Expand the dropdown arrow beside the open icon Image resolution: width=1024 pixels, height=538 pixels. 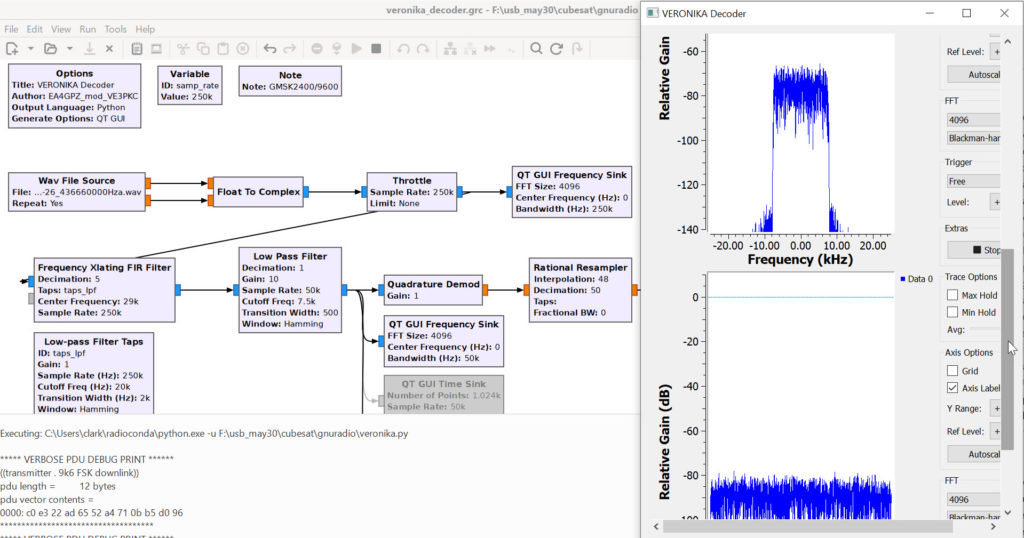click(x=68, y=48)
